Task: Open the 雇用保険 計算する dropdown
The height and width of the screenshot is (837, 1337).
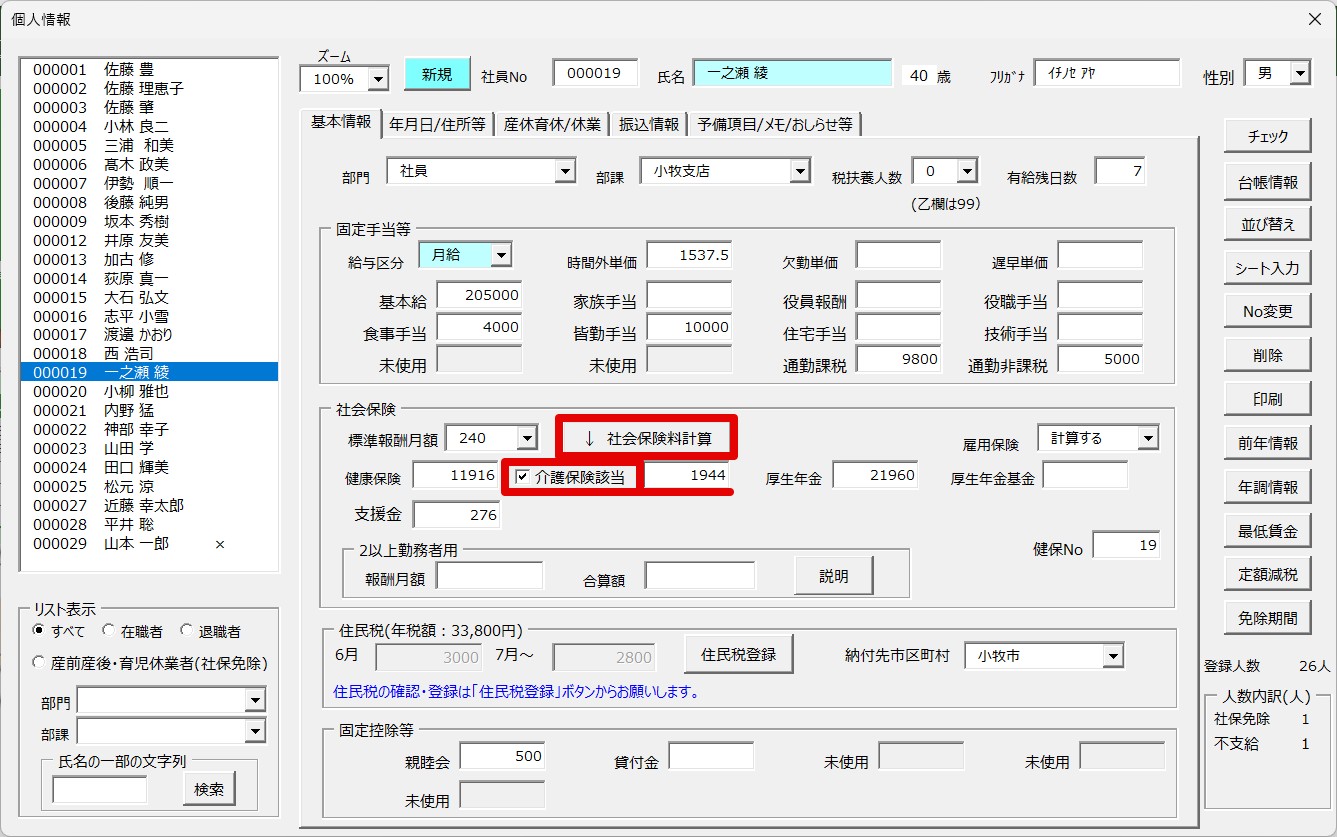Action: [1147, 438]
